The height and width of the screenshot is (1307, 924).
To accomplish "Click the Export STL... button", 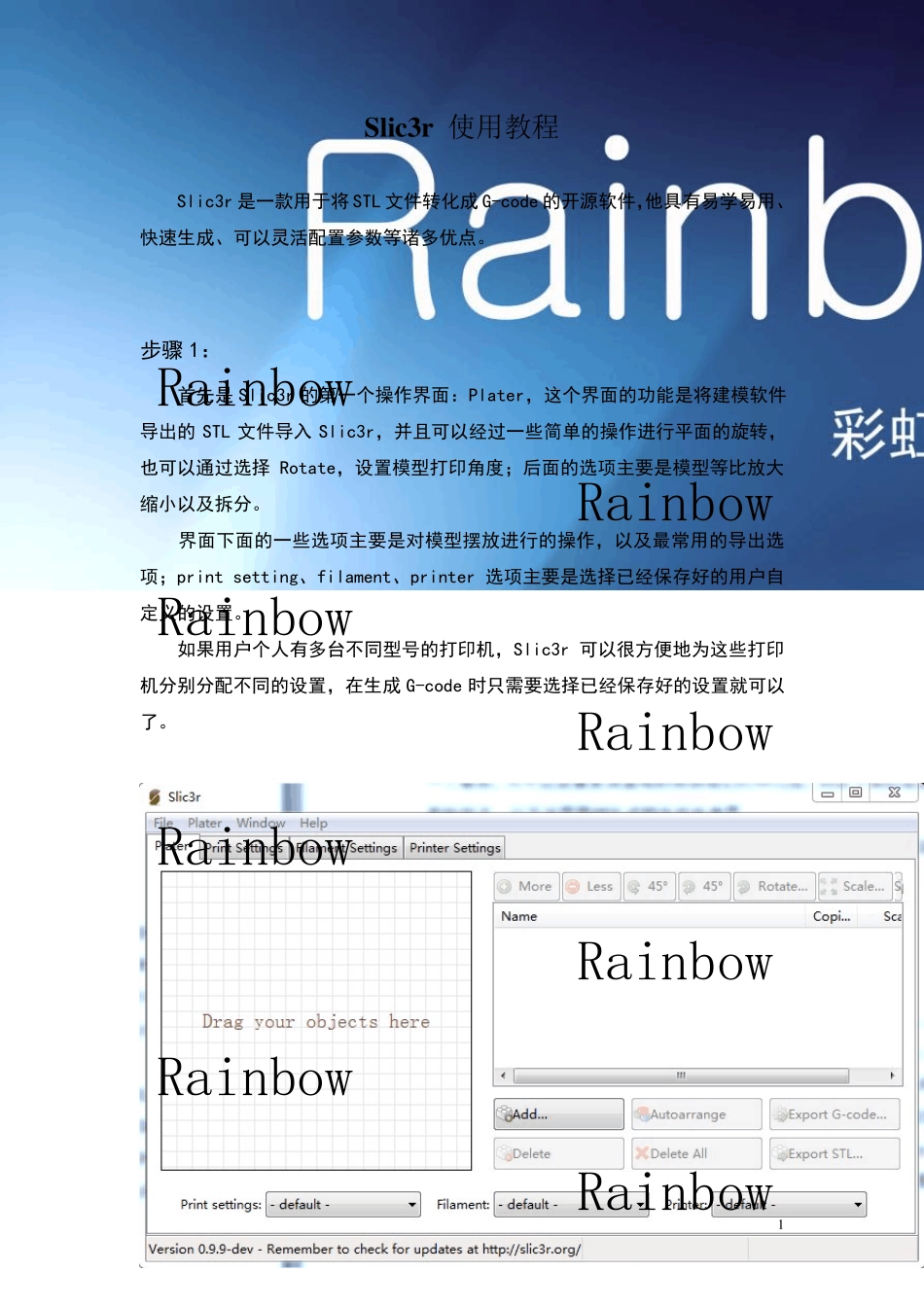I will click(x=835, y=1153).
